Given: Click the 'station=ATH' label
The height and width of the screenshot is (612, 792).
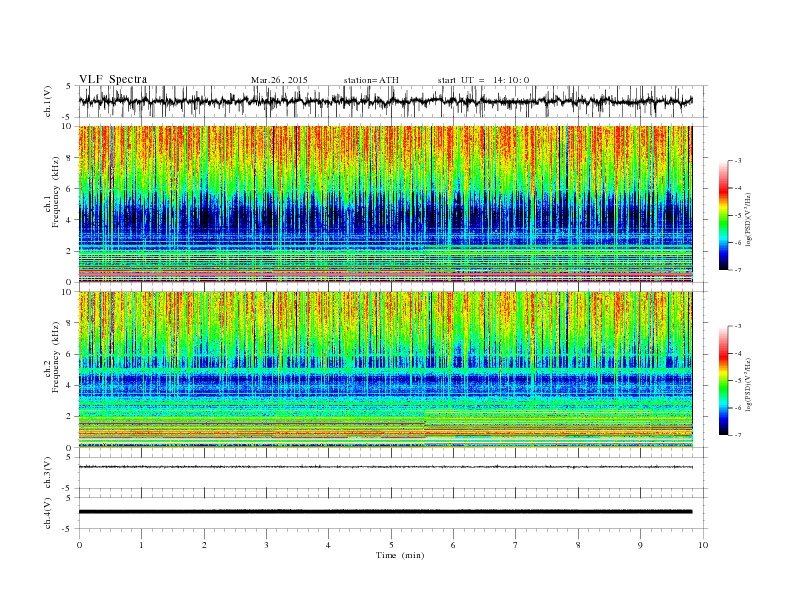Looking at the screenshot, I should 371,80.
